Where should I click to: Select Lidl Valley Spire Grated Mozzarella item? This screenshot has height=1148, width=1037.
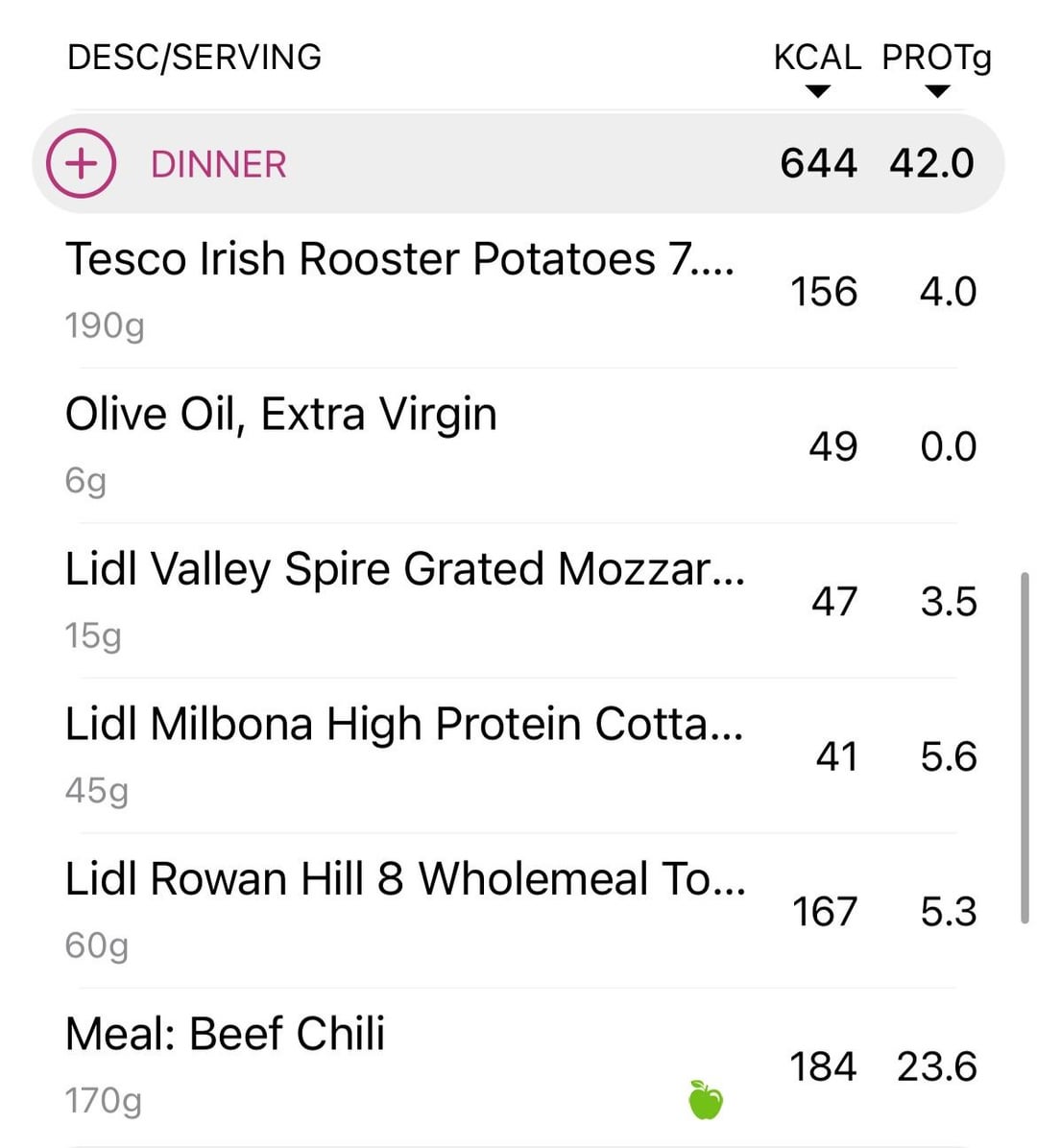point(404,569)
